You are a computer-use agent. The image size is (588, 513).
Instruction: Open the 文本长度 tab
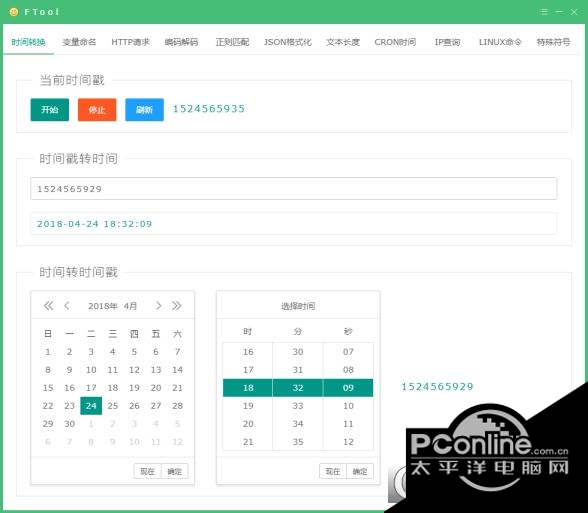[x=343, y=42]
